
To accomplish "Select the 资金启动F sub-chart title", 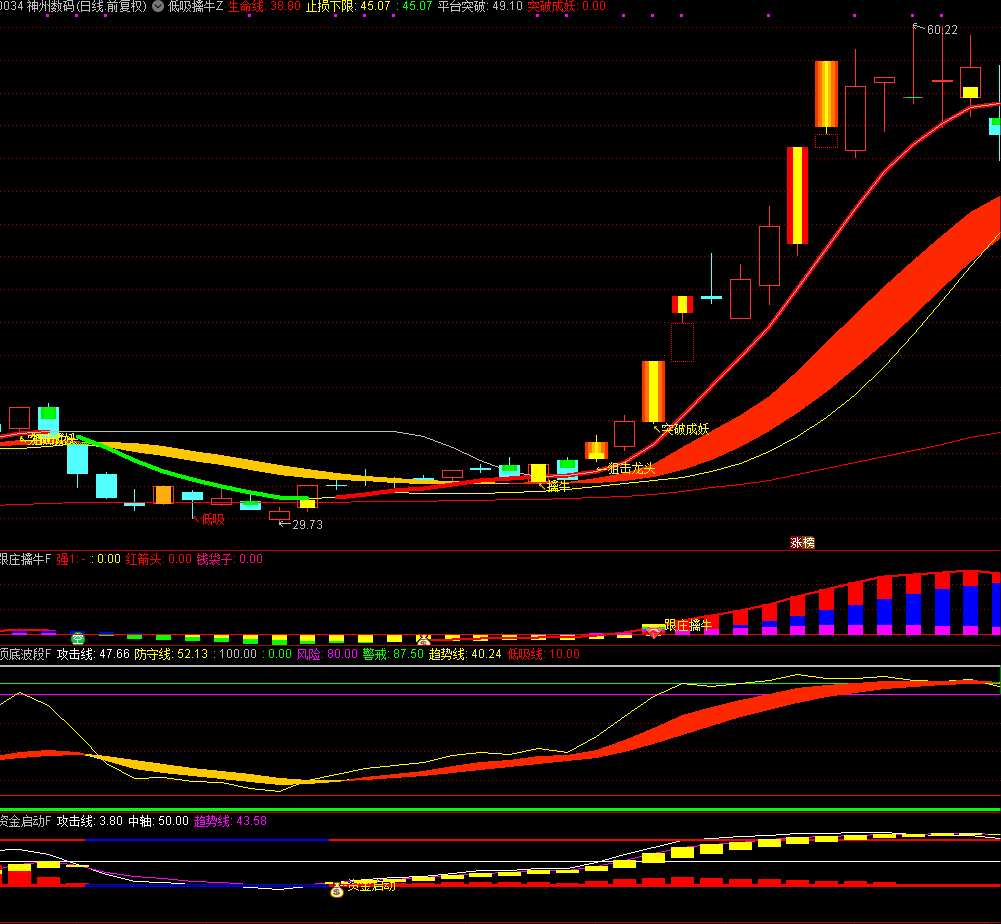I will [x=25, y=821].
